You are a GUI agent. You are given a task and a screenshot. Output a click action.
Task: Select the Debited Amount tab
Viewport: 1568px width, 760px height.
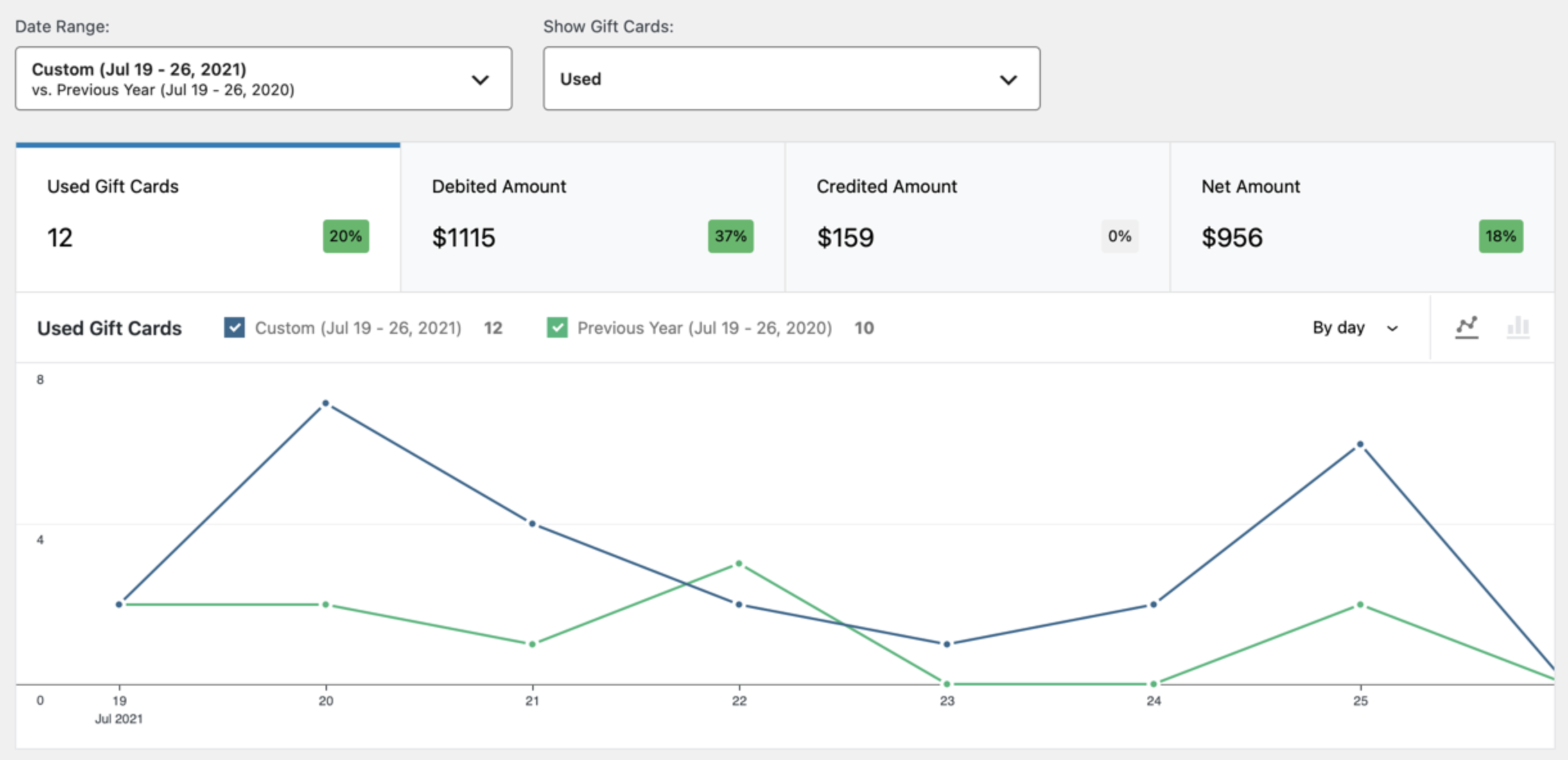[x=593, y=218]
